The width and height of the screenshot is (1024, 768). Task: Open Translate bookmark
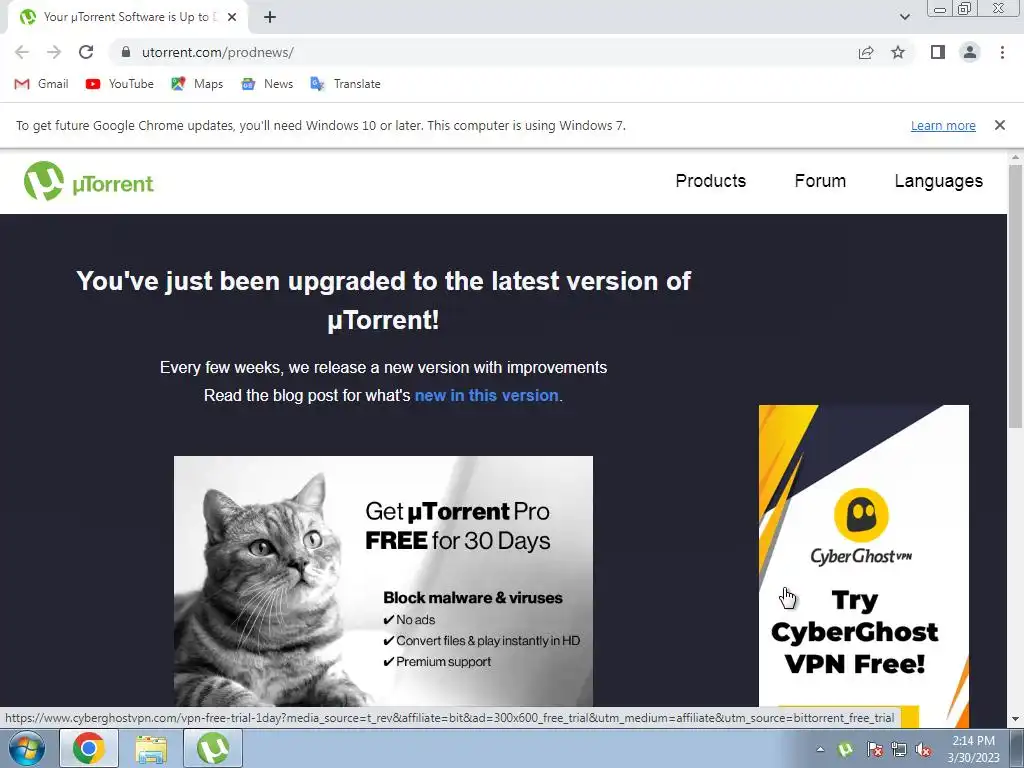click(x=345, y=84)
